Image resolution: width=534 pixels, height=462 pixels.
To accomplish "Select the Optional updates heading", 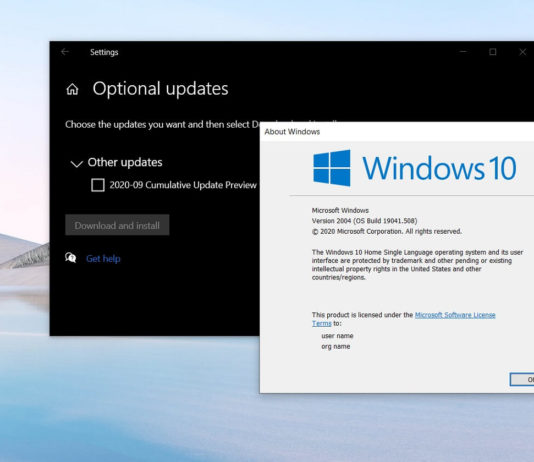I will (160, 89).
